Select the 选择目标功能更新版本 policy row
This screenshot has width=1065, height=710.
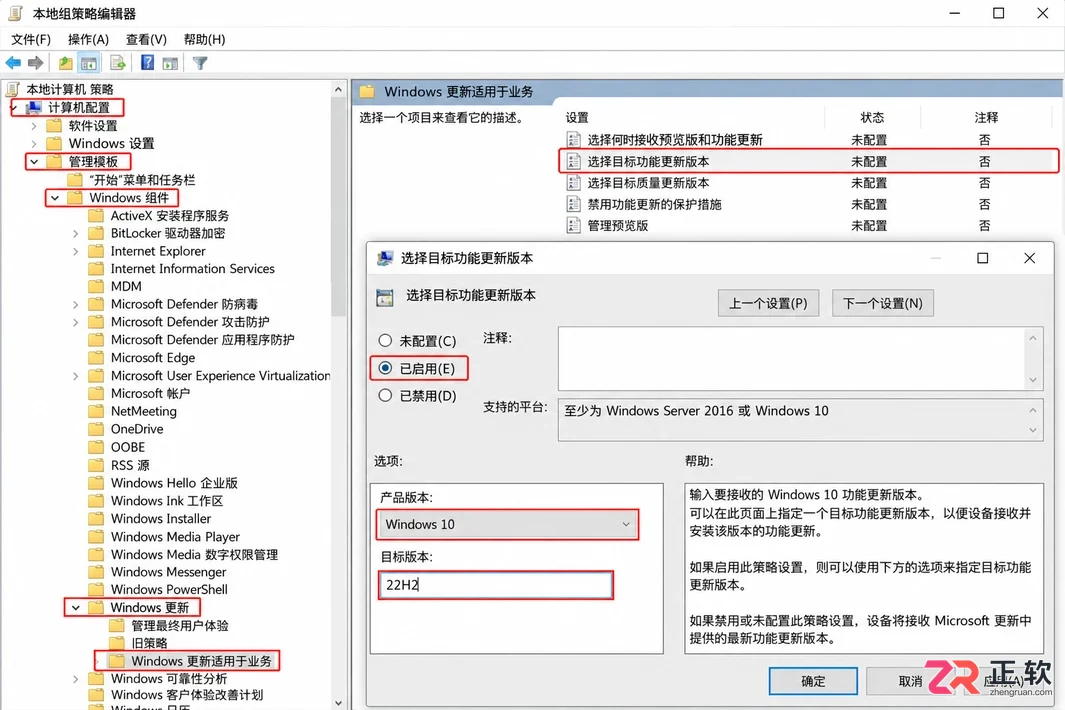808,161
